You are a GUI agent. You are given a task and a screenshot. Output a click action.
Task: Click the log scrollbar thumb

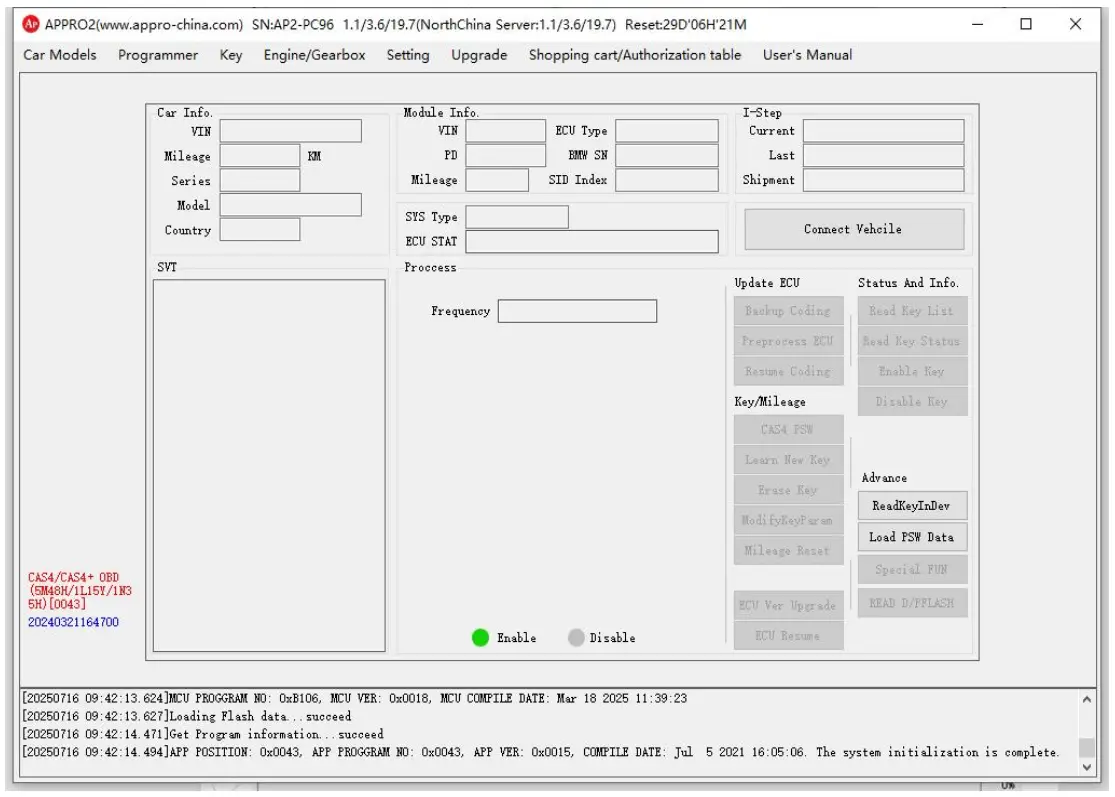click(1087, 748)
